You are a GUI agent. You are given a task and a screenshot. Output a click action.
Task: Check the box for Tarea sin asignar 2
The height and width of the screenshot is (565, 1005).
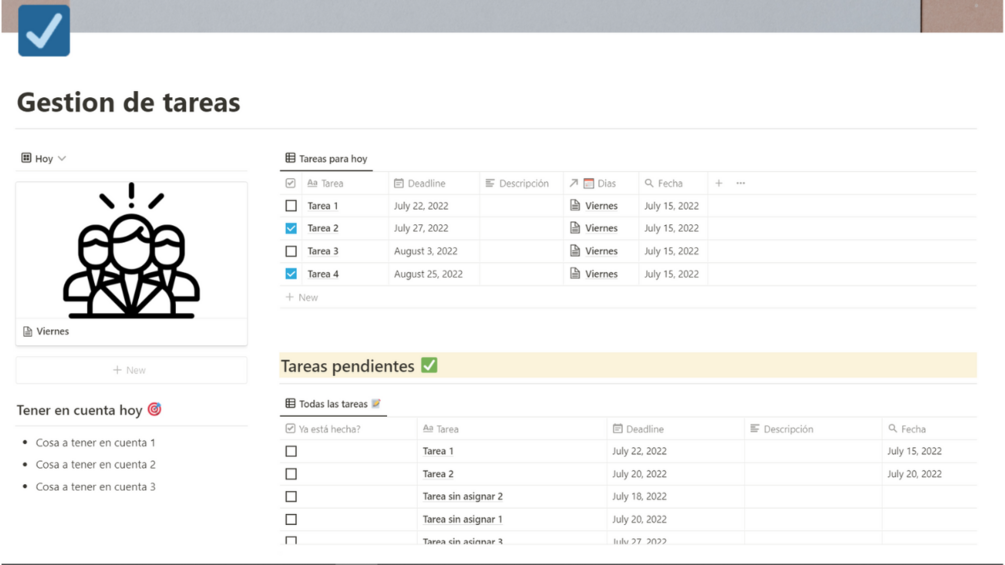(291, 496)
